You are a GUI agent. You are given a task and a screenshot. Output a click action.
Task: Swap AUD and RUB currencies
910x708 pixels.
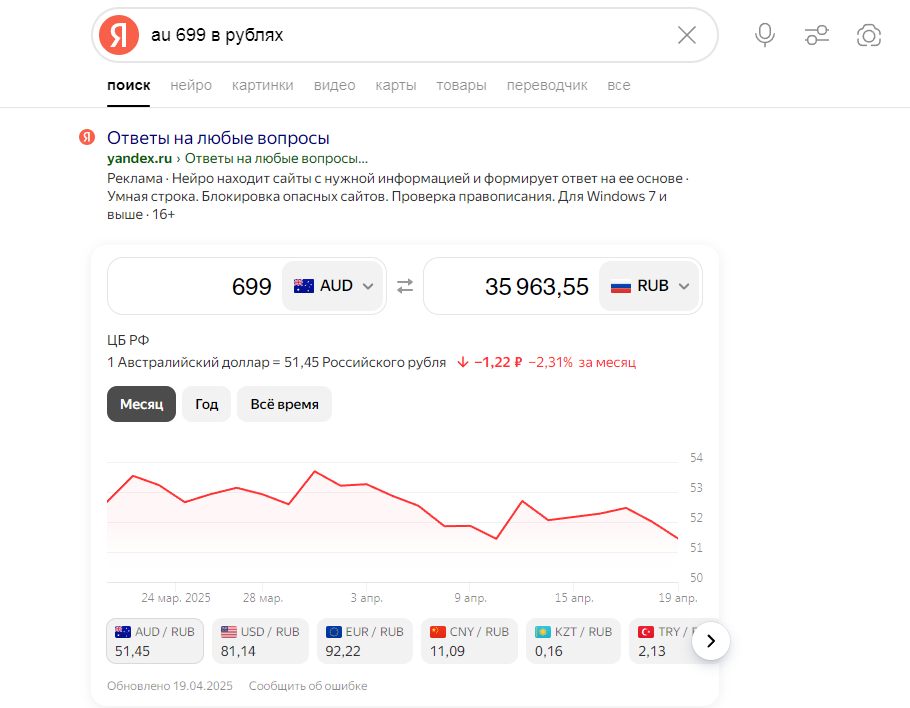tap(405, 286)
